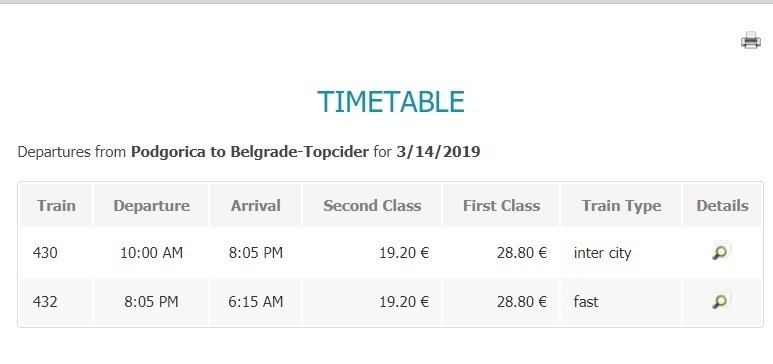Select the 19.20 € price for train 432
This screenshot has height=364, width=773.
pyautogui.click(x=404, y=301)
